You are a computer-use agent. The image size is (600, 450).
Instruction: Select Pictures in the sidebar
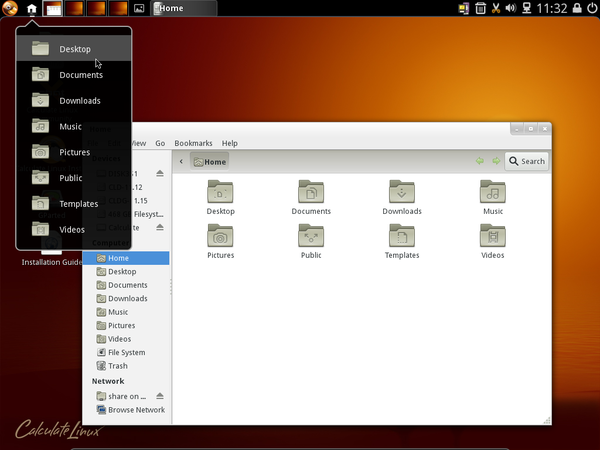126,325
